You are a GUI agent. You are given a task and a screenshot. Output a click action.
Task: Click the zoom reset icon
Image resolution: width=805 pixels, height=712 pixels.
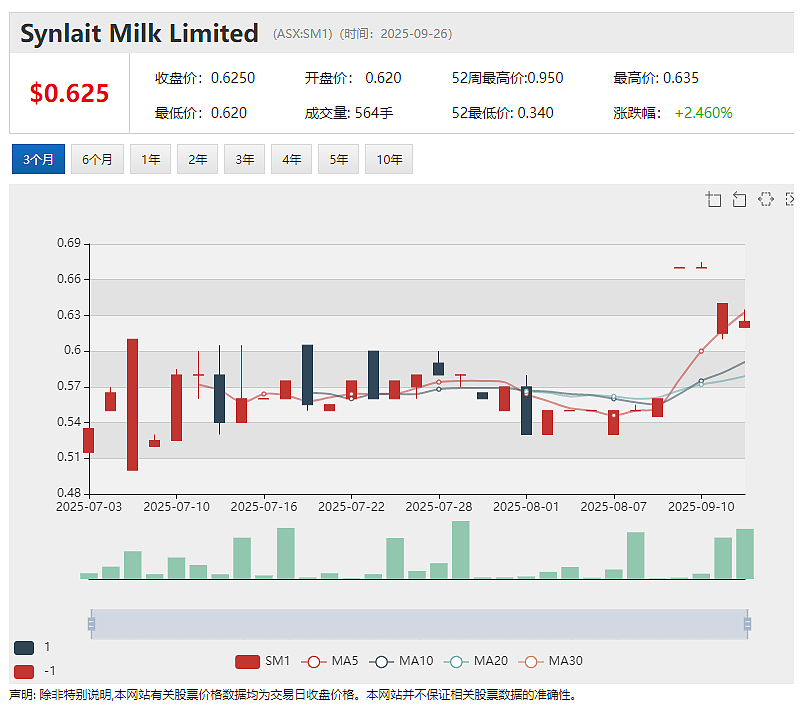(x=739, y=199)
